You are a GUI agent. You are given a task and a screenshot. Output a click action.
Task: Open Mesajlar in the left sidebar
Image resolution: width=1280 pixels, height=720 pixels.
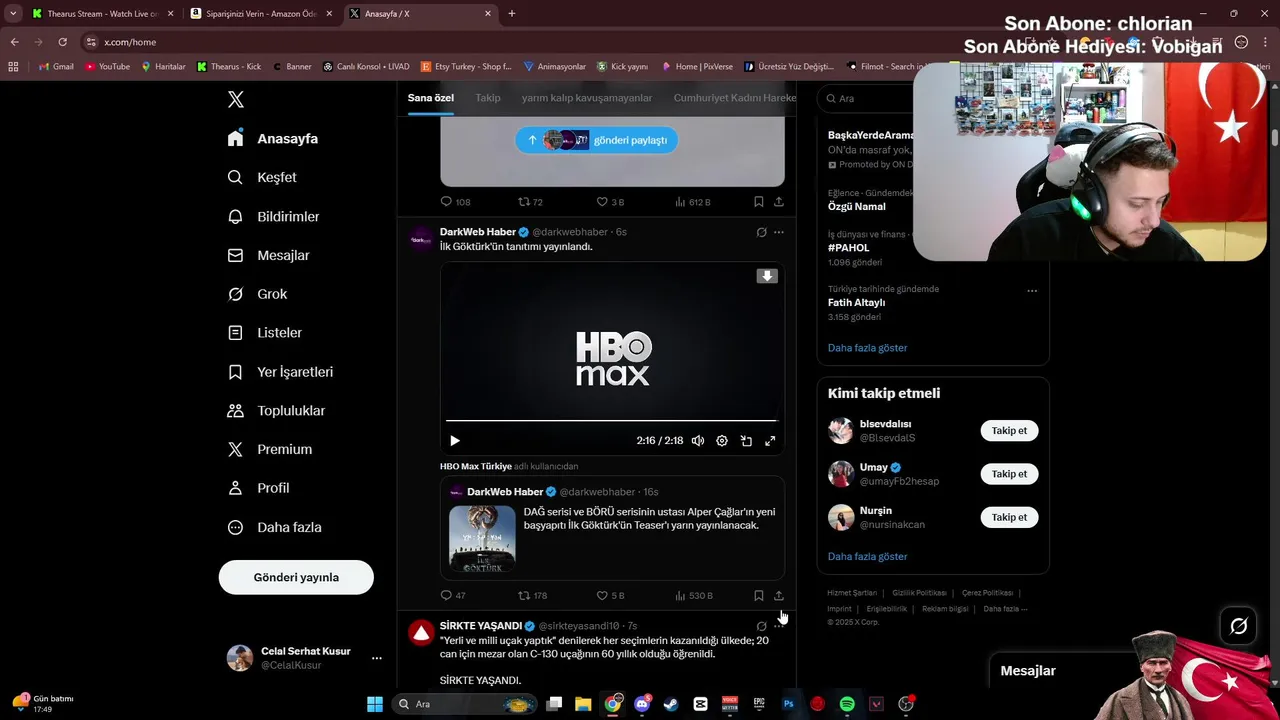point(268,255)
